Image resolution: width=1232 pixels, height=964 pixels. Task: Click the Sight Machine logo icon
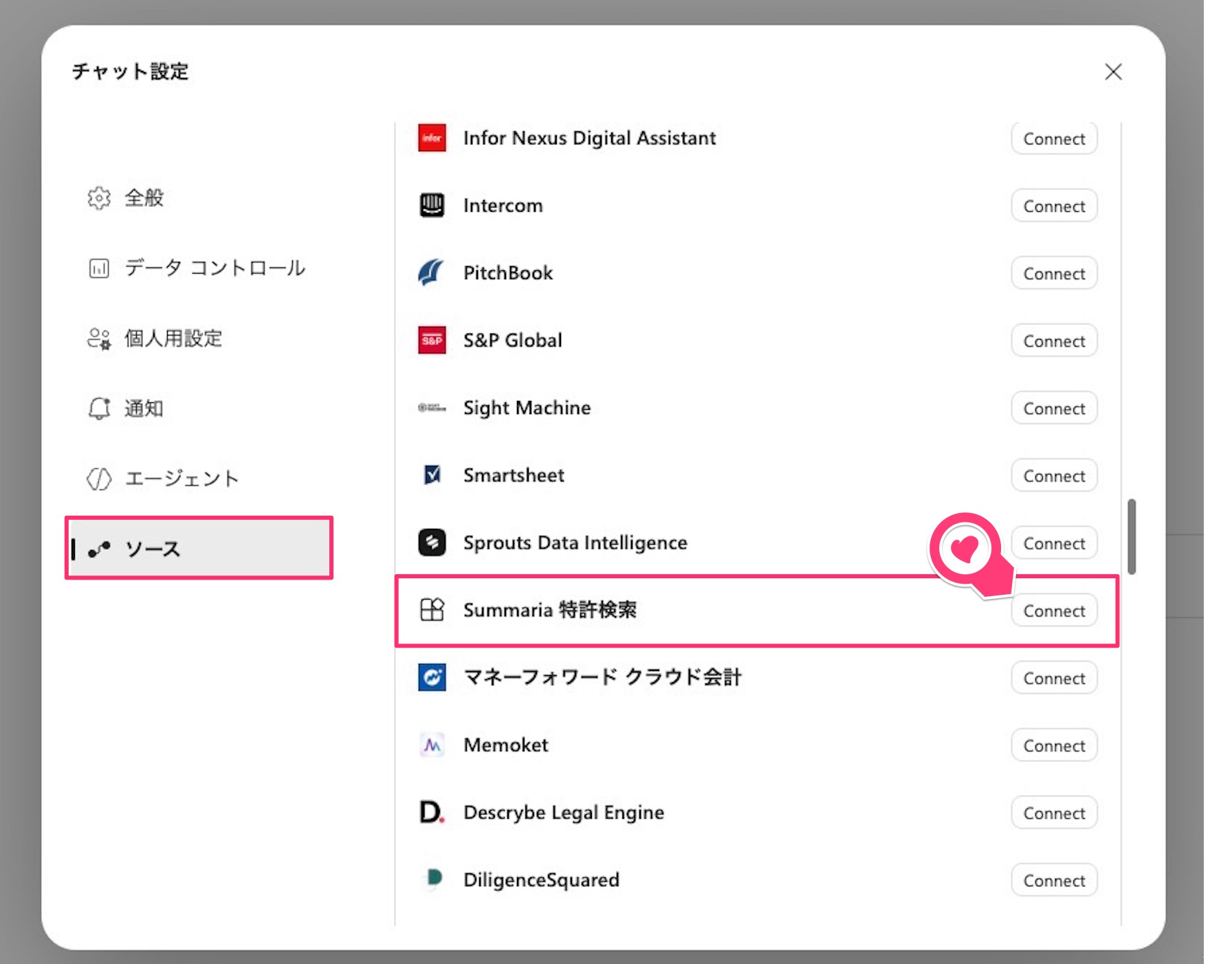432,407
